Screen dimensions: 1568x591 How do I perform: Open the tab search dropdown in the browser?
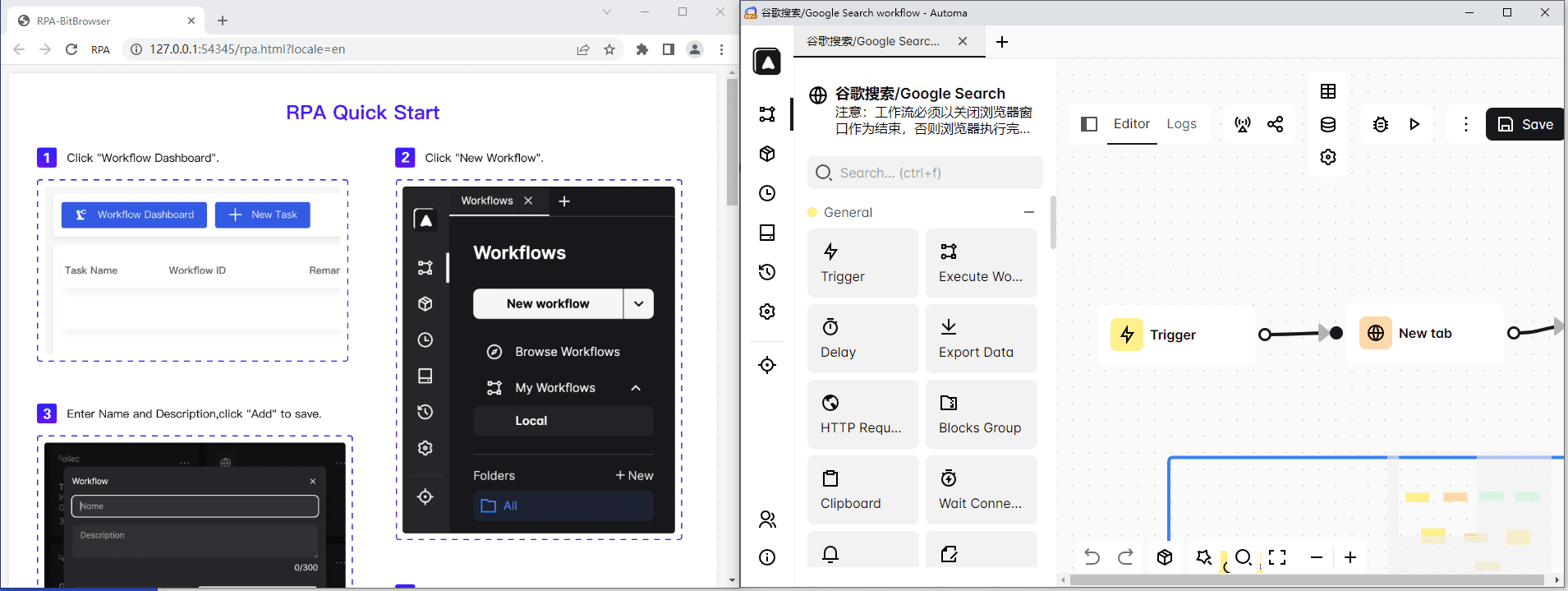tap(607, 12)
